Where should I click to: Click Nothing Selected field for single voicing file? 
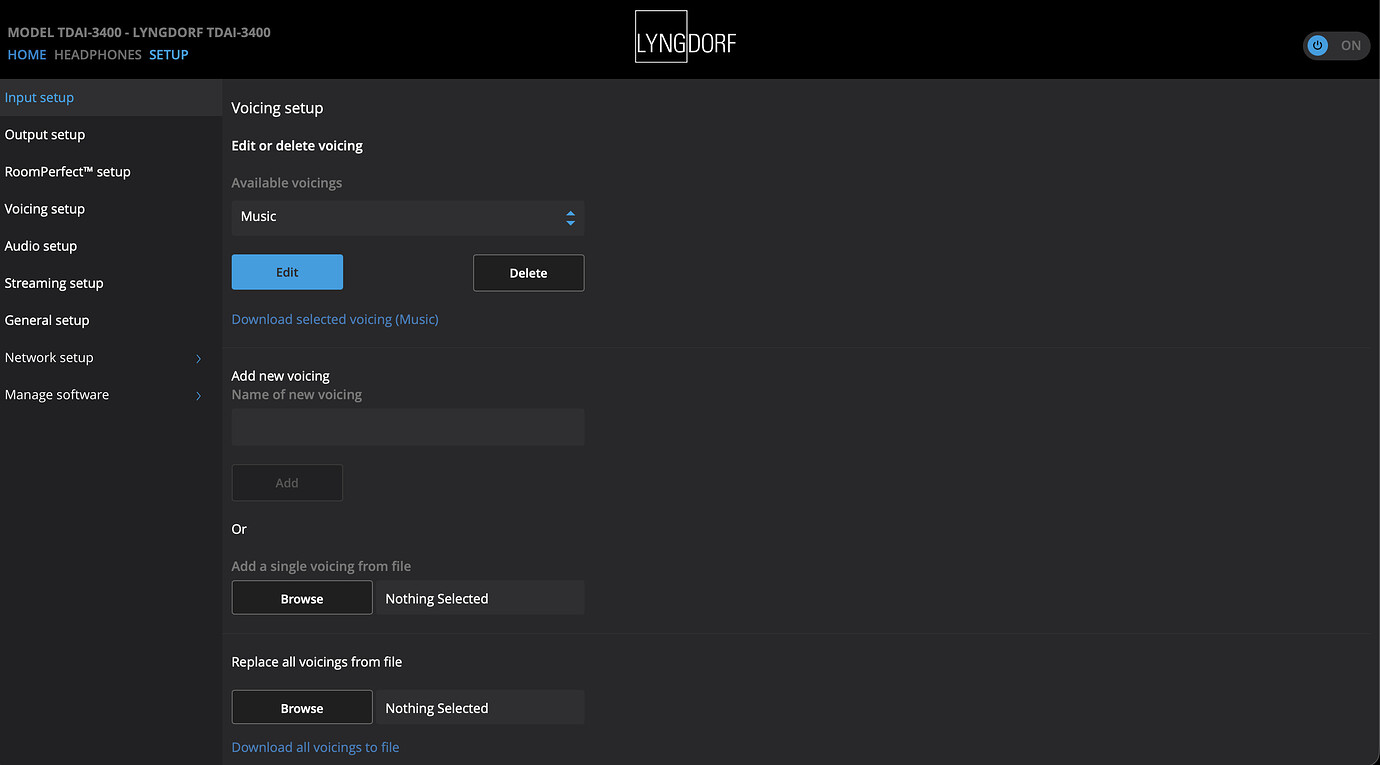pos(478,598)
